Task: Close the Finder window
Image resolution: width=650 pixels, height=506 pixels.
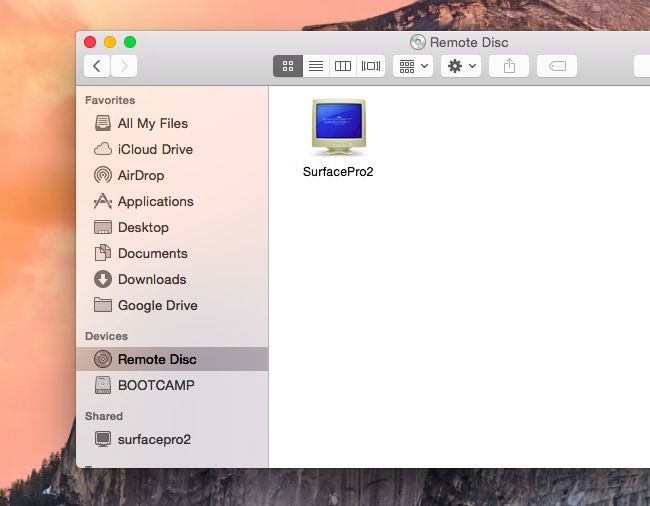Action: pyautogui.click(x=90, y=42)
